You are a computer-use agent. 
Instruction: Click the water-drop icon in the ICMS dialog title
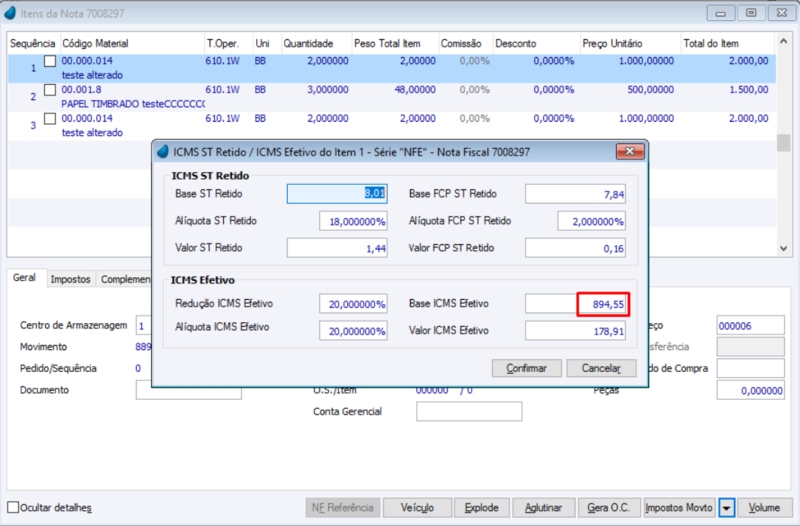click(163, 152)
